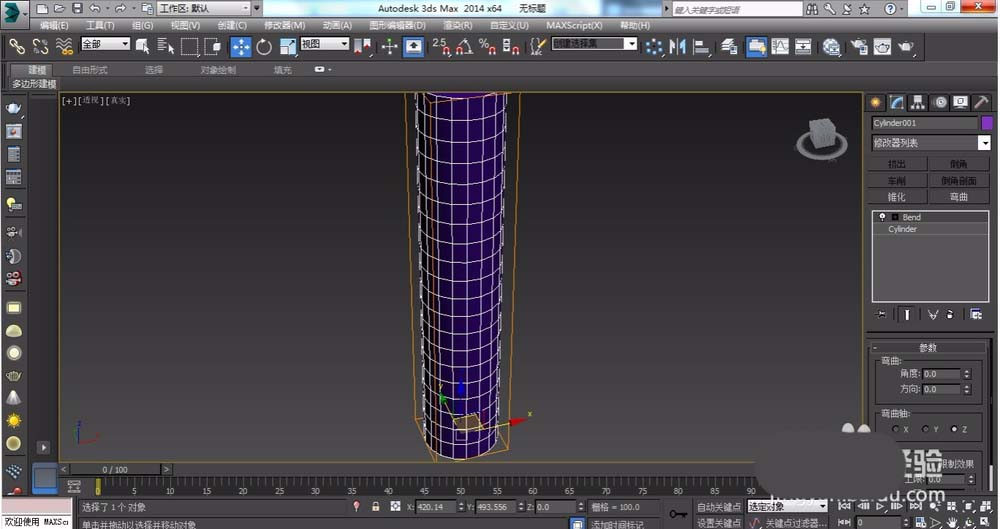Open the Material Editor icon
The image size is (1000, 529).
tap(831, 46)
